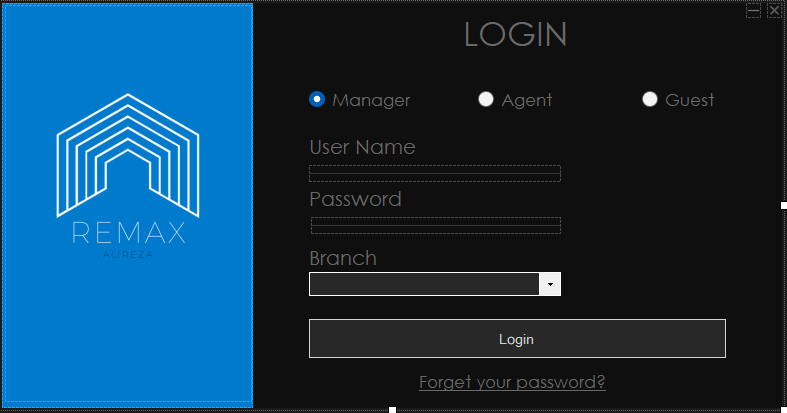Click the Password label
Screen dimensions: 787x413
(355, 200)
